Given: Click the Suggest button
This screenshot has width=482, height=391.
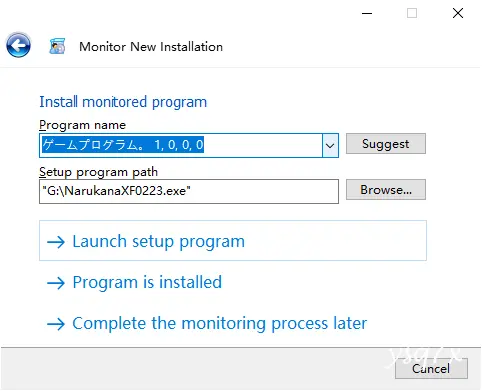Looking at the screenshot, I should coord(386,144).
